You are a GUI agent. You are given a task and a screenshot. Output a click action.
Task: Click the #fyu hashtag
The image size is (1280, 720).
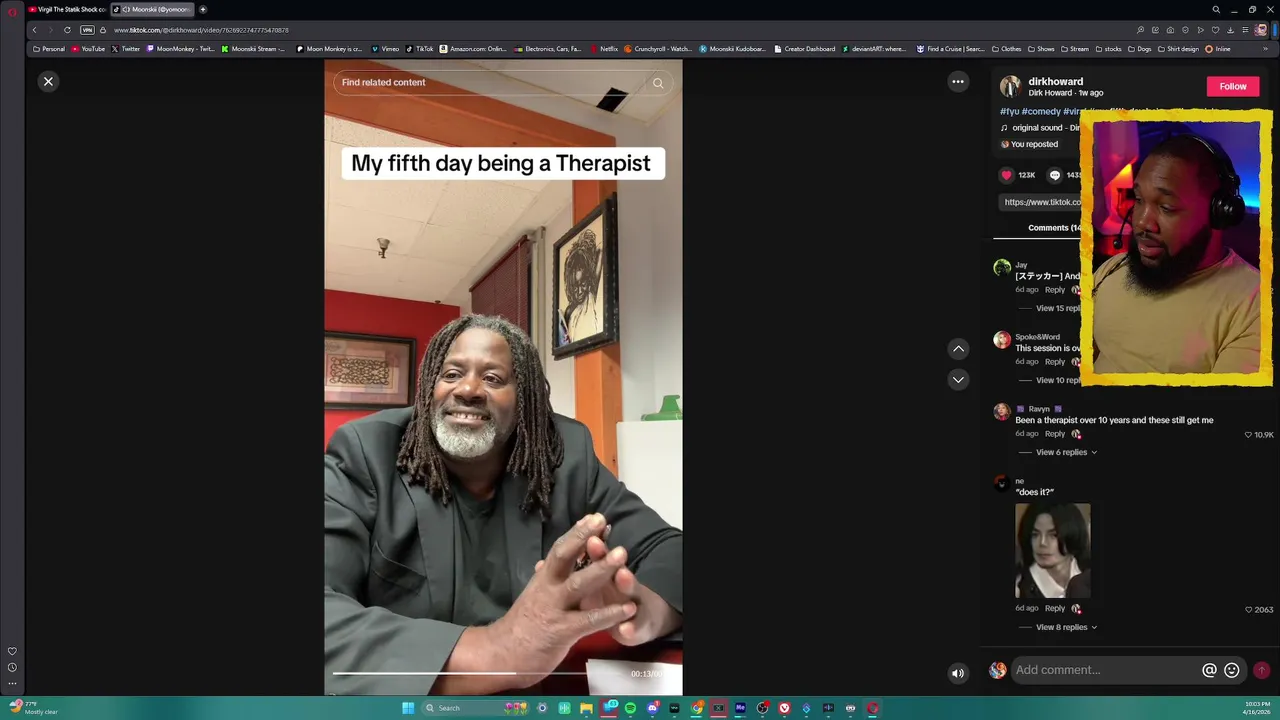tap(1009, 112)
